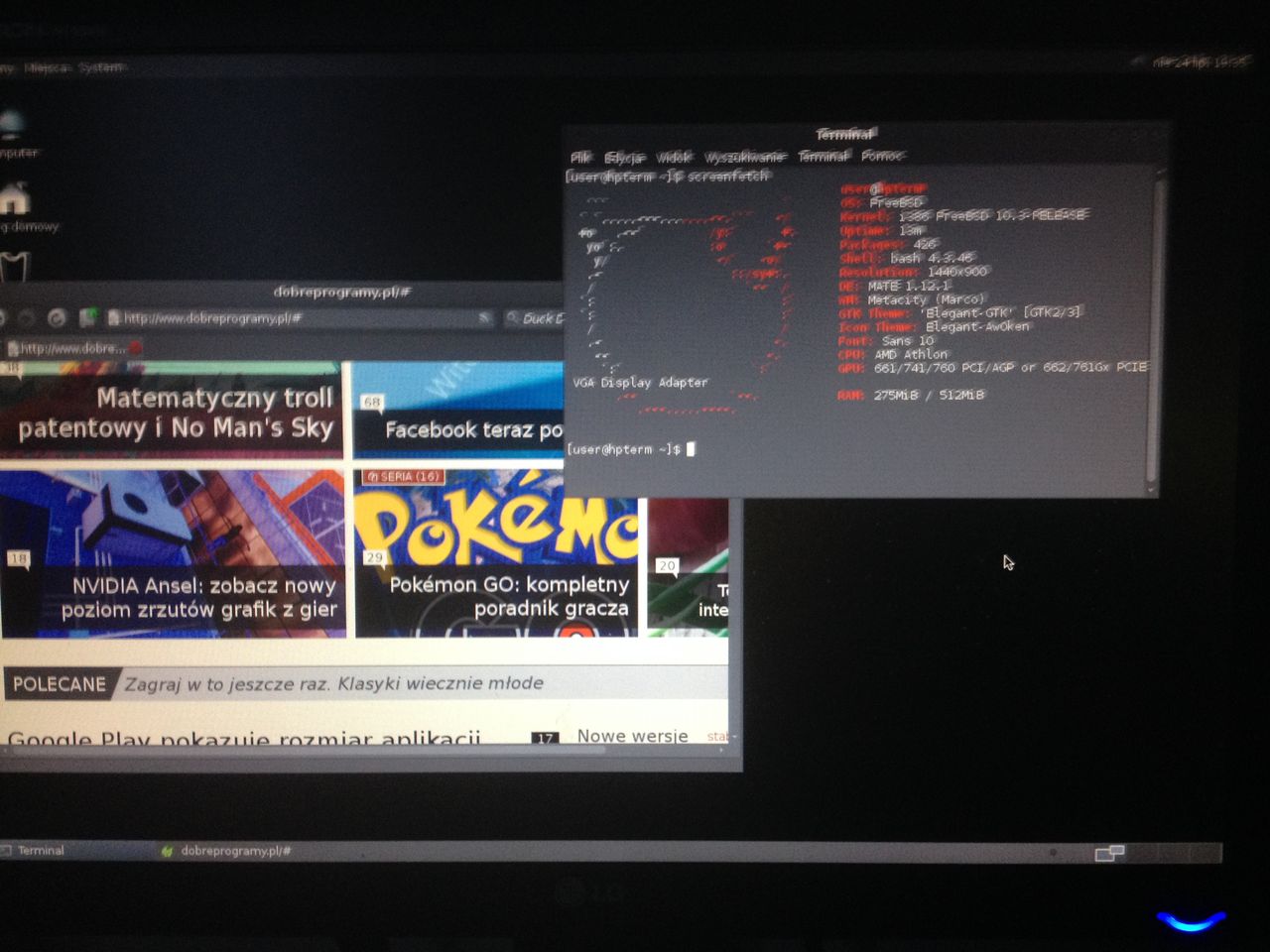This screenshot has height=952, width=1270.
Task: Click the 1440x900 resolution value
Action: pos(957,272)
